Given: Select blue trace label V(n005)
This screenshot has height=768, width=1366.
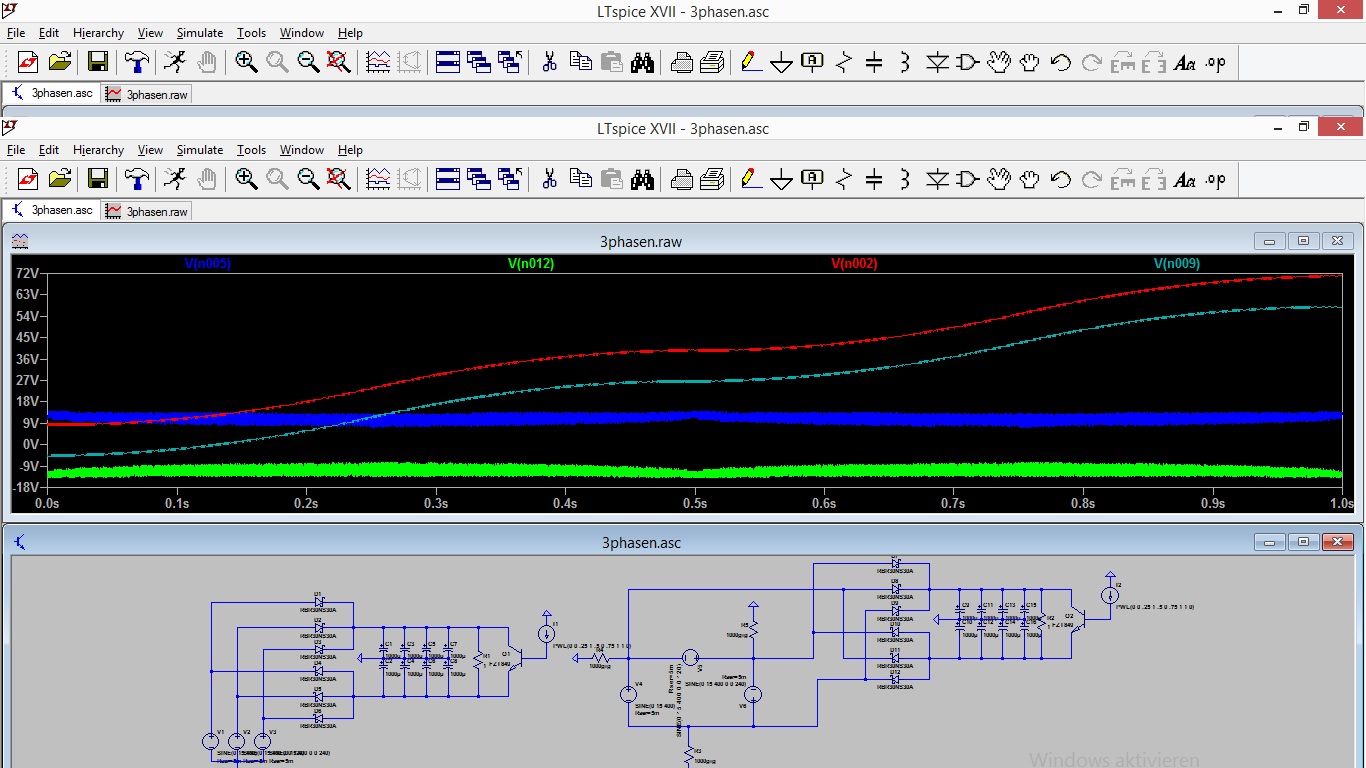Looking at the screenshot, I should pos(208,264).
